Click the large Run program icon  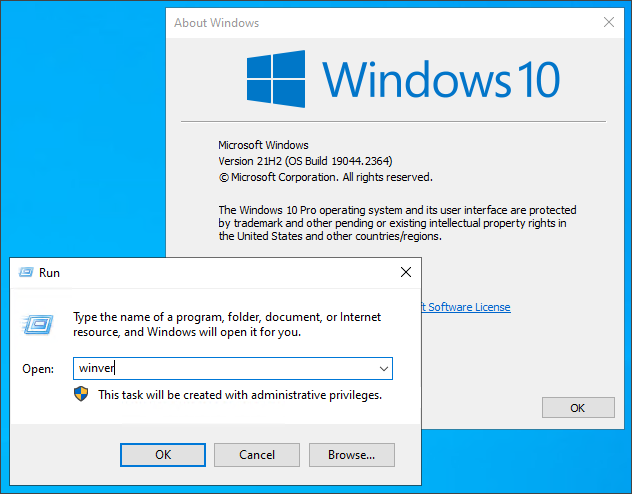click(38, 324)
